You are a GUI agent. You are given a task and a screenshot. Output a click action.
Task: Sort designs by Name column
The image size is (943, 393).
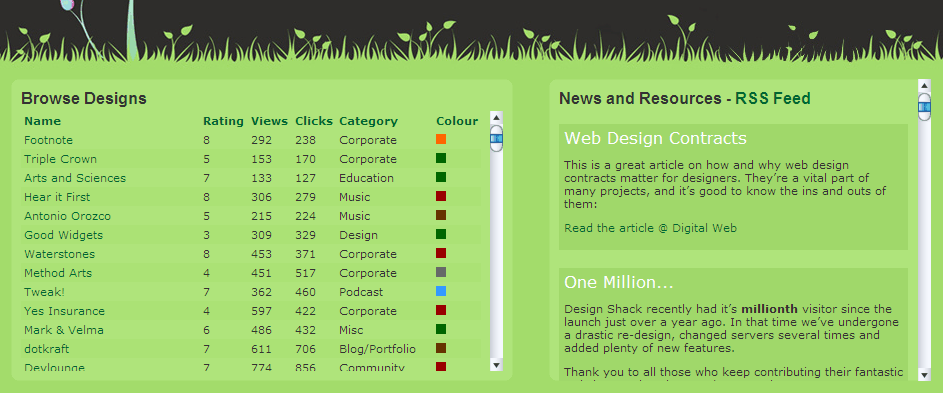coord(42,121)
